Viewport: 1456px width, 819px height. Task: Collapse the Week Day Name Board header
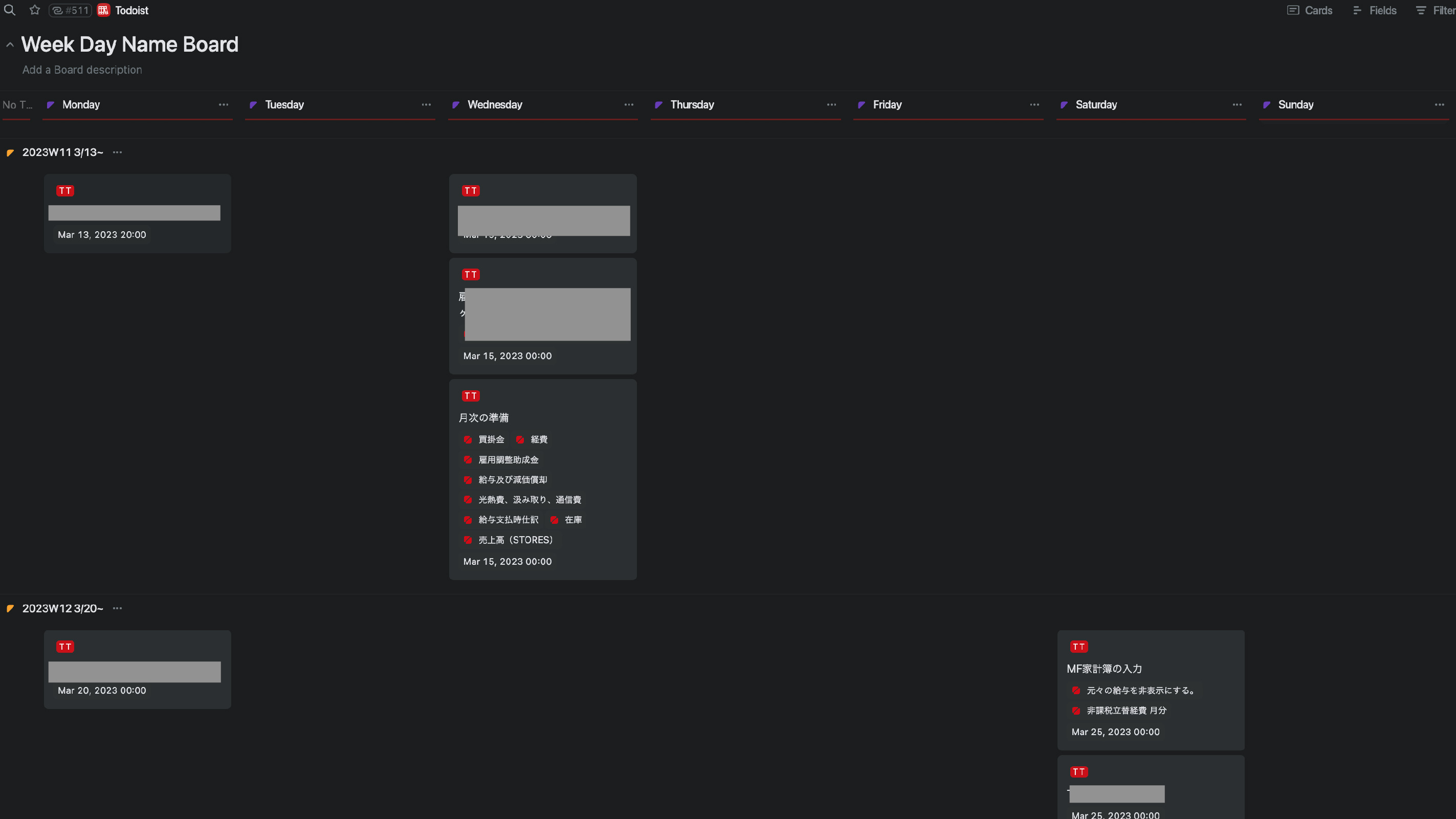tap(10, 45)
